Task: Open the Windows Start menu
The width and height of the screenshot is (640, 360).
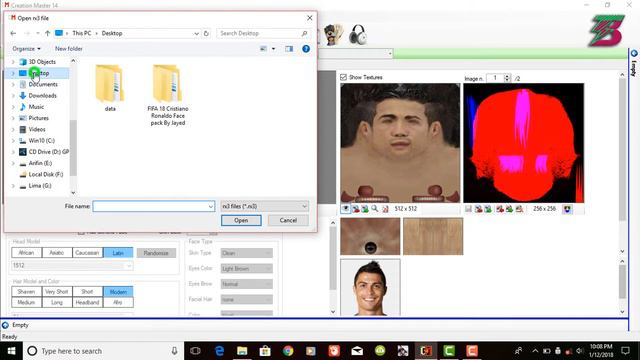Action: point(11,351)
